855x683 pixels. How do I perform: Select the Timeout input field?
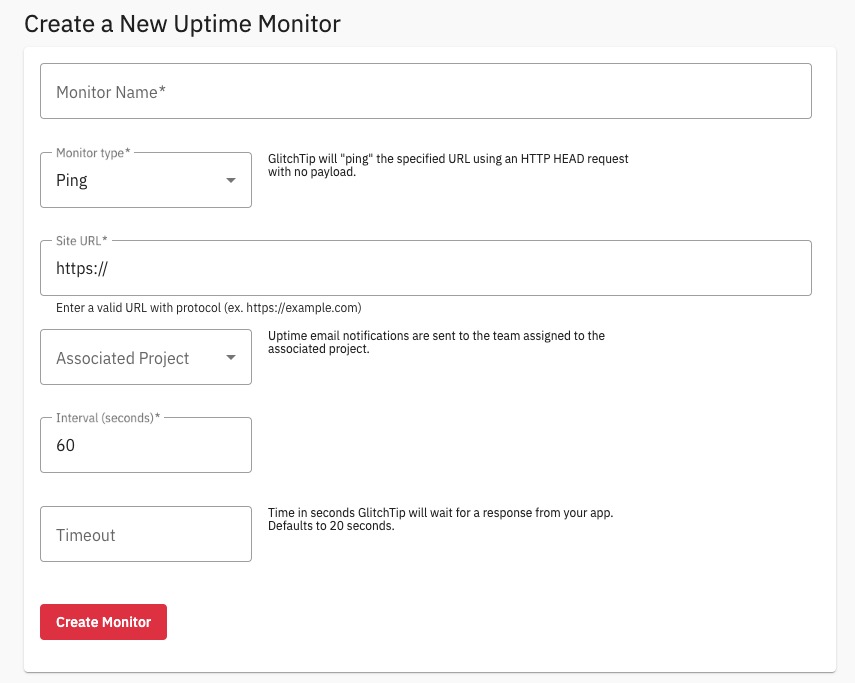coord(145,535)
